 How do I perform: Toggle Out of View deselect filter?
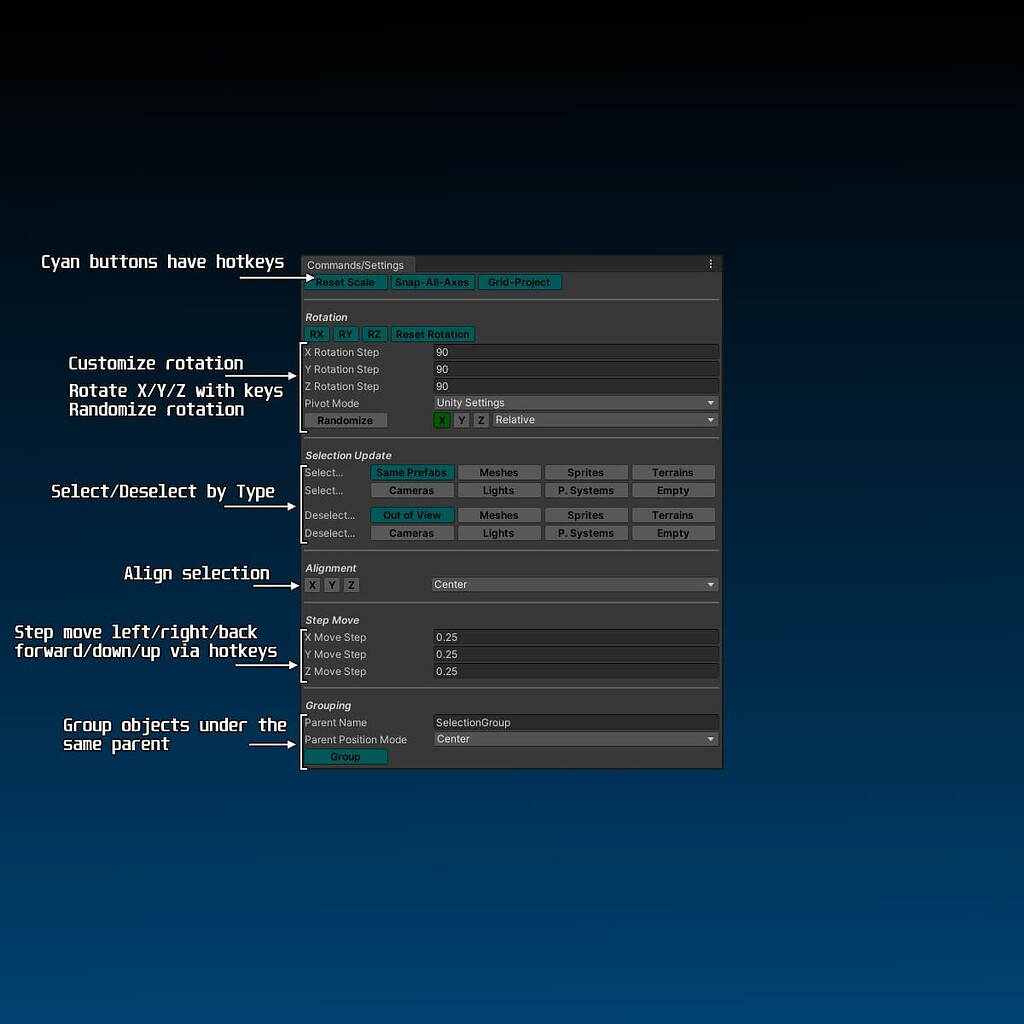pos(412,514)
